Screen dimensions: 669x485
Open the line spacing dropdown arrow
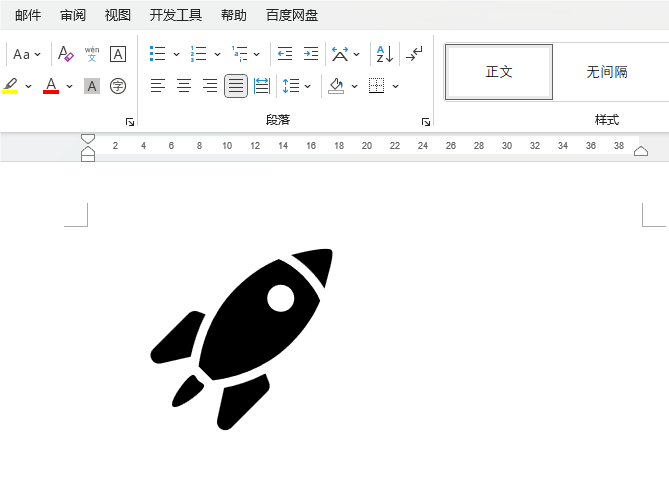click(308, 86)
